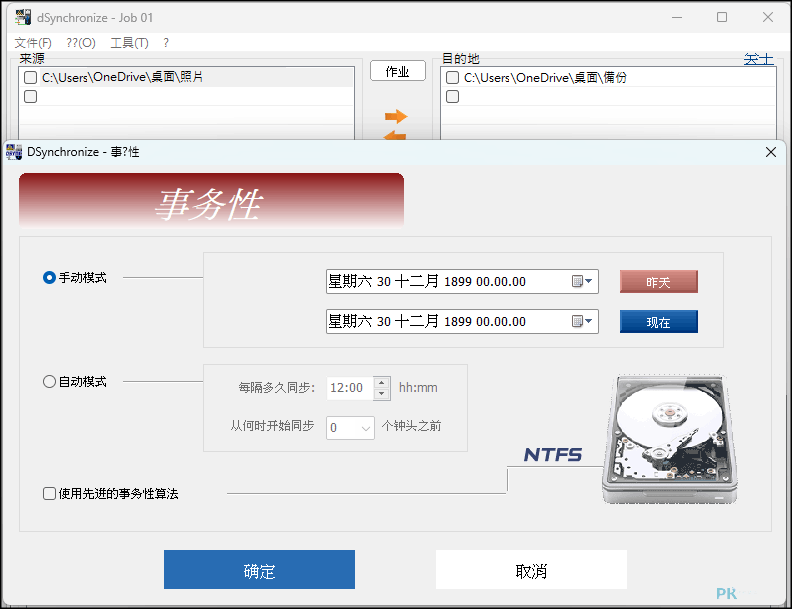Click the second date-time field text
792x609 pixels.
pyautogui.click(x=427, y=321)
